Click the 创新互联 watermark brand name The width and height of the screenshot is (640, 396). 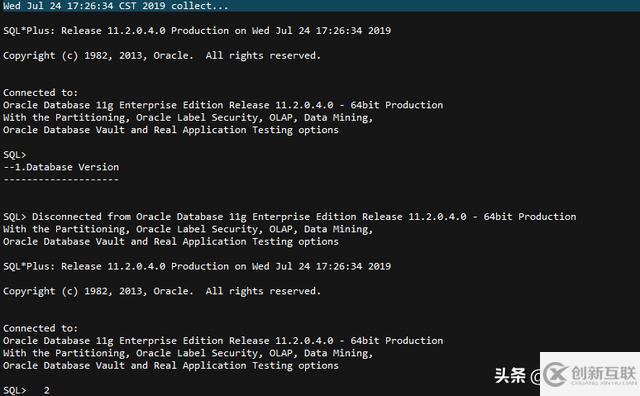[604, 373]
